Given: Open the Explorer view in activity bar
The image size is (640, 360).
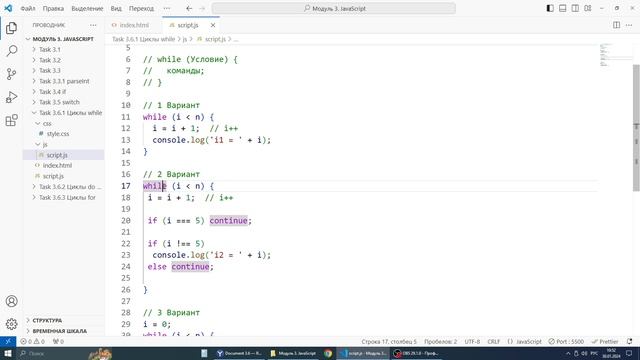Looking at the screenshot, I should (x=11, y=28).
